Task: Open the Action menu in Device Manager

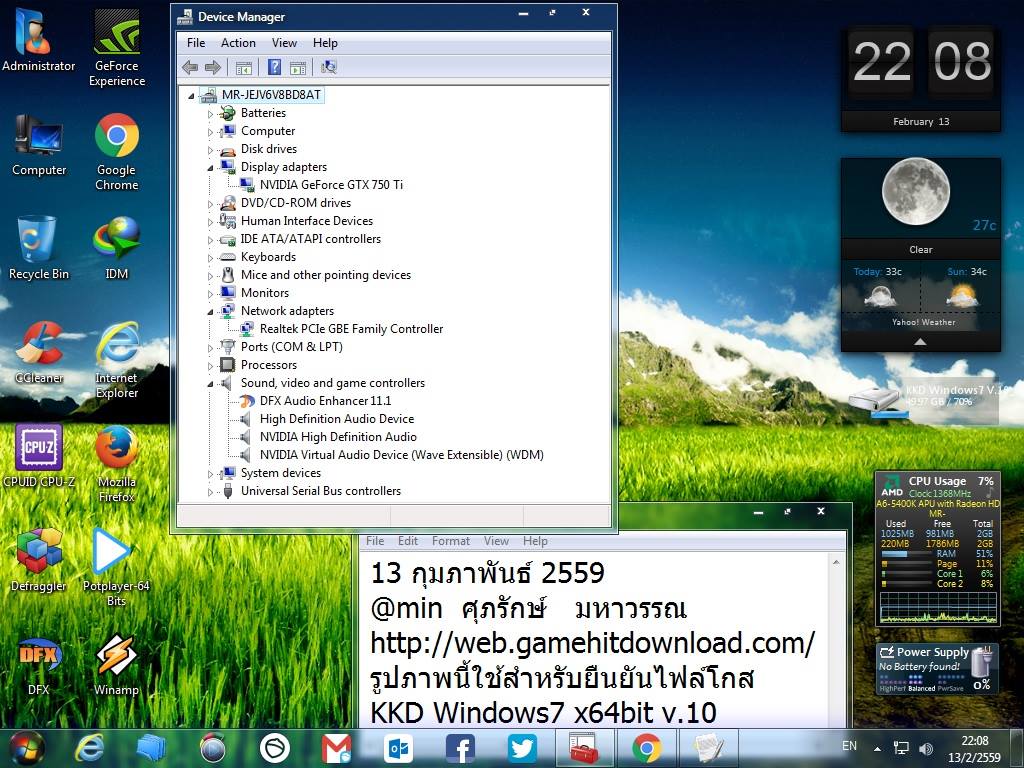Action: point(238,43)
